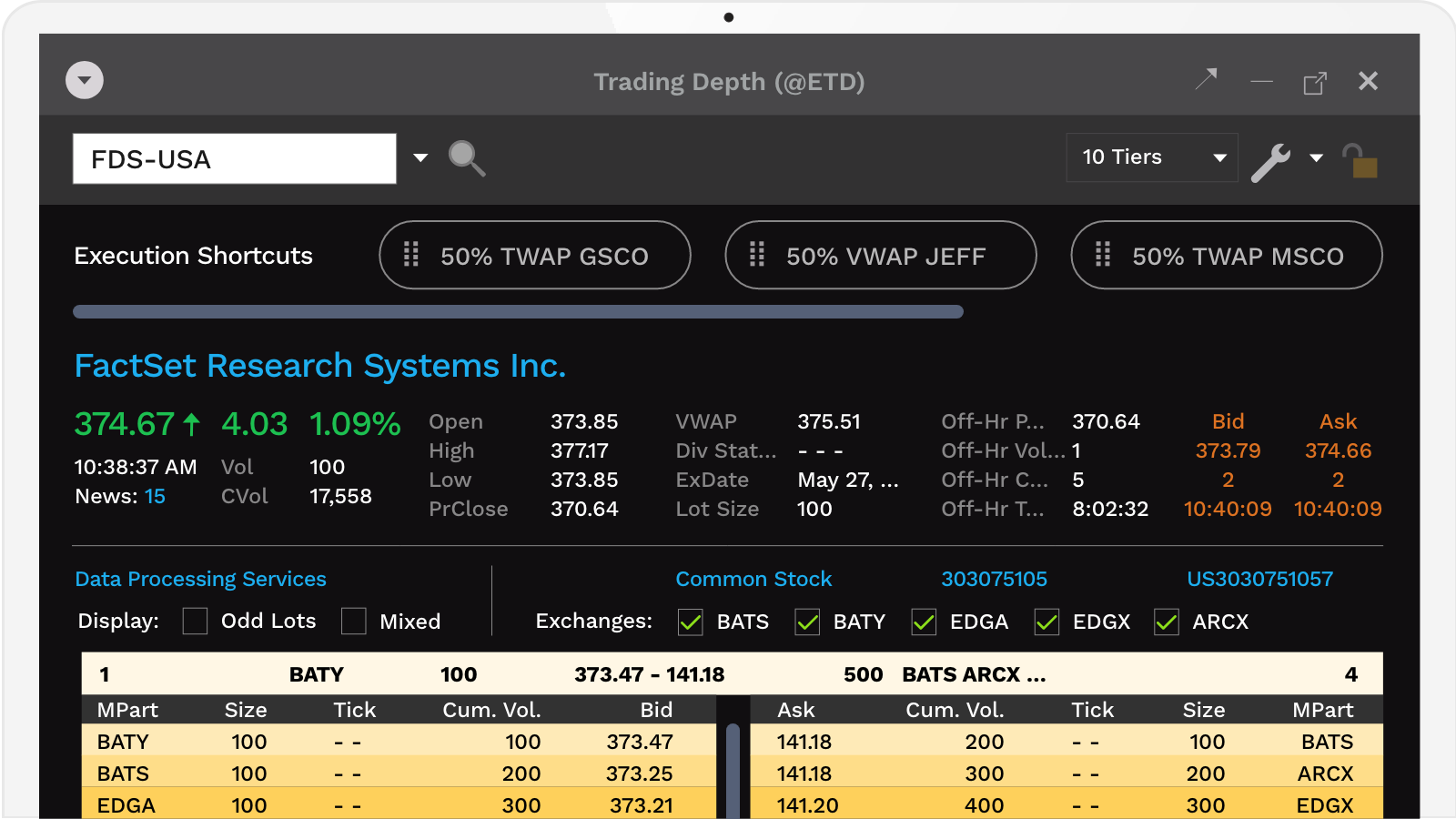Sort by the bid-side Size column header

coord(246,710)
